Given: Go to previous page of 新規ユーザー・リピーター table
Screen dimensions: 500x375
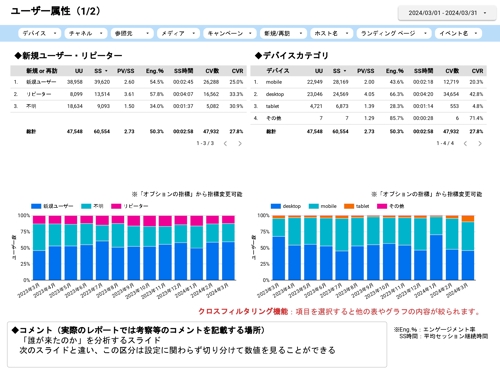Looking at the screenshot, I should (x=225, y=144).
